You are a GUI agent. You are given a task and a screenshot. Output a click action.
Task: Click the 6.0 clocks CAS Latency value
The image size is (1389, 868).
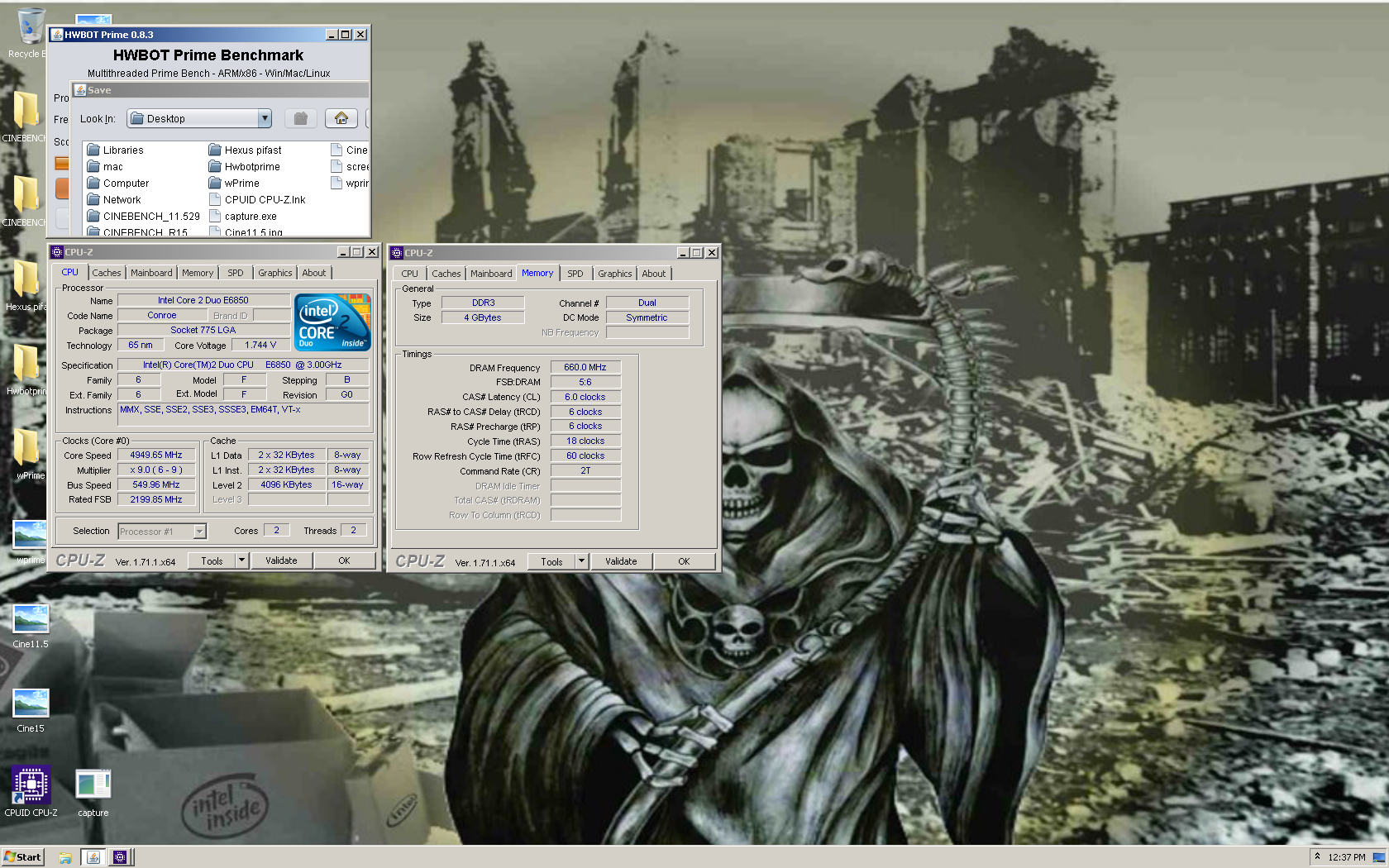coord(585,397)
